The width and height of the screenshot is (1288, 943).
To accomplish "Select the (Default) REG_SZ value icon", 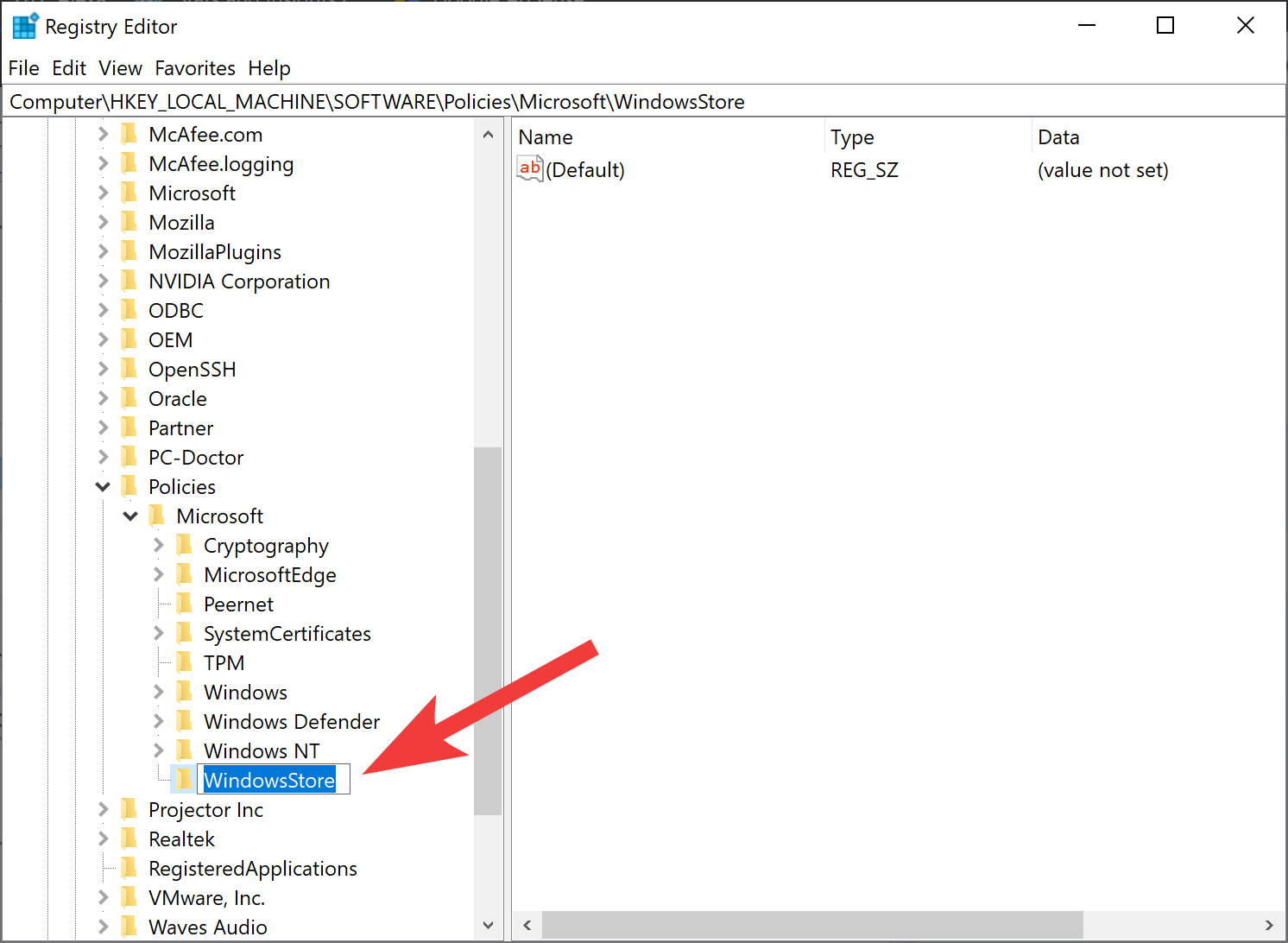I will pos(529,169).
